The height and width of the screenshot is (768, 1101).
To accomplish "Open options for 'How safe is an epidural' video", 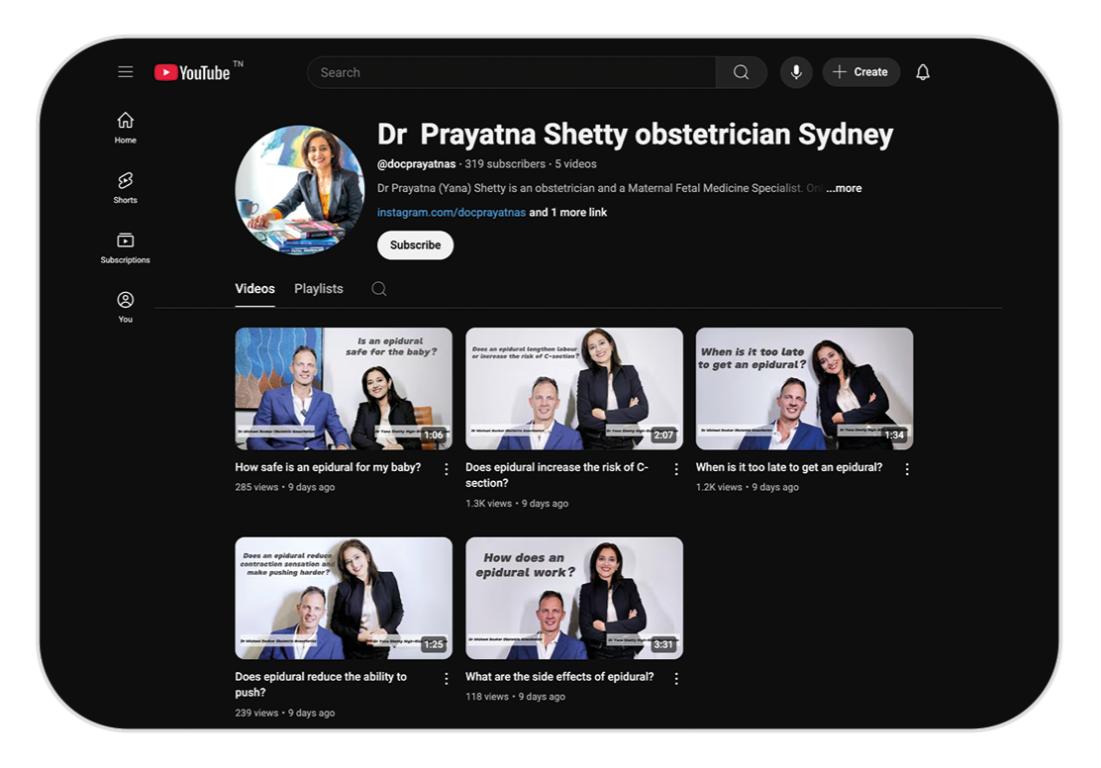I will pos(446,469).
